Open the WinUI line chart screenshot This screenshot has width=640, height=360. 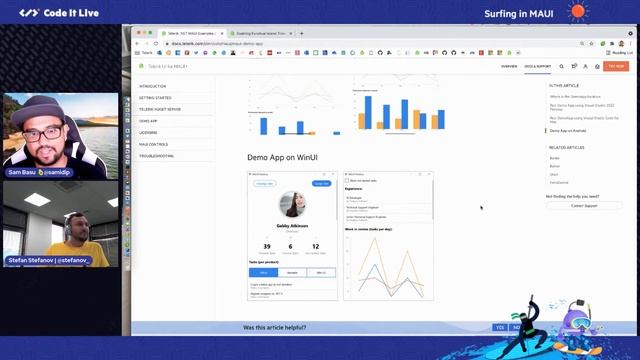(x=389, y=236)
